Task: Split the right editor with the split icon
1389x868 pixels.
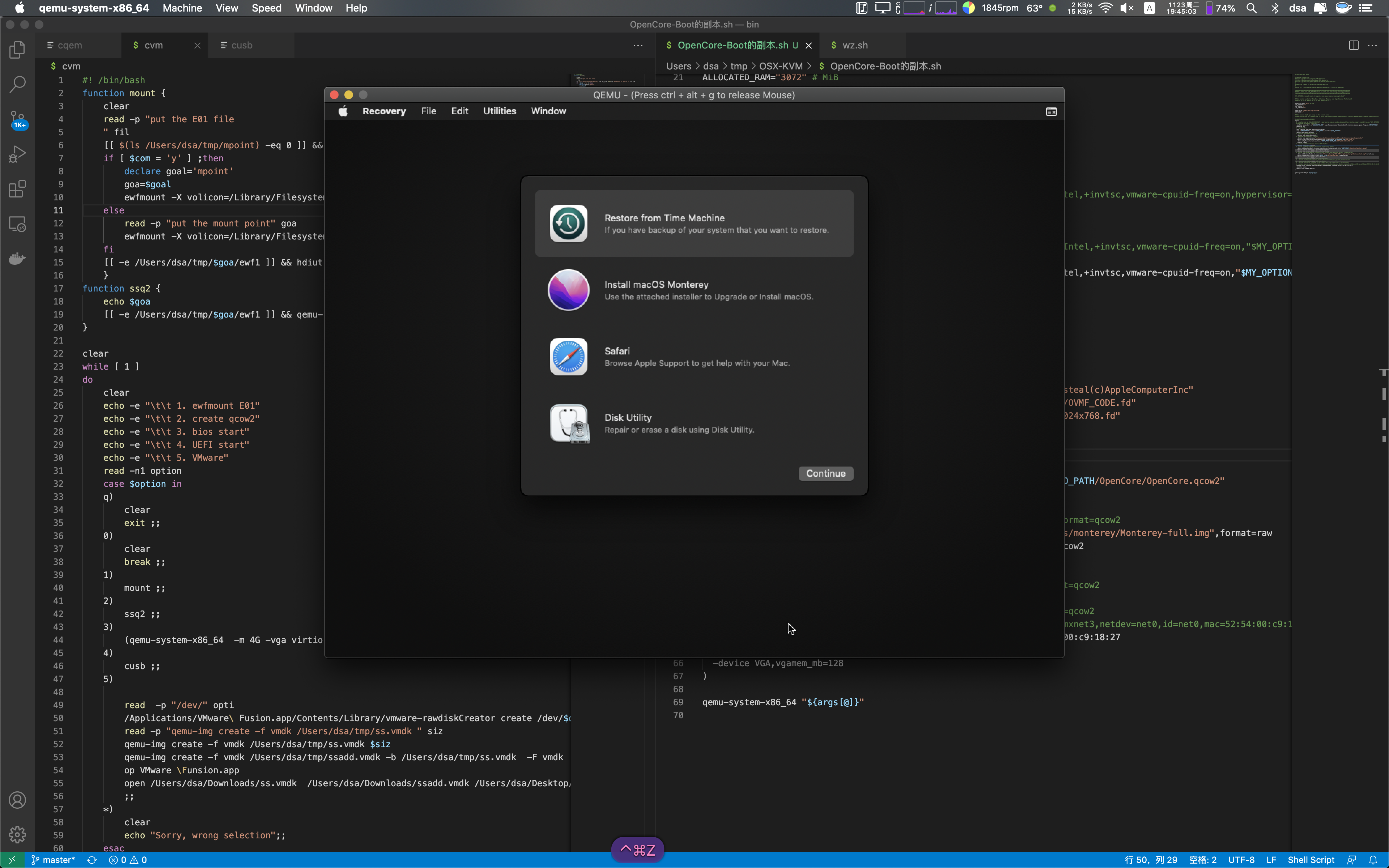Action: (1354, 45)
